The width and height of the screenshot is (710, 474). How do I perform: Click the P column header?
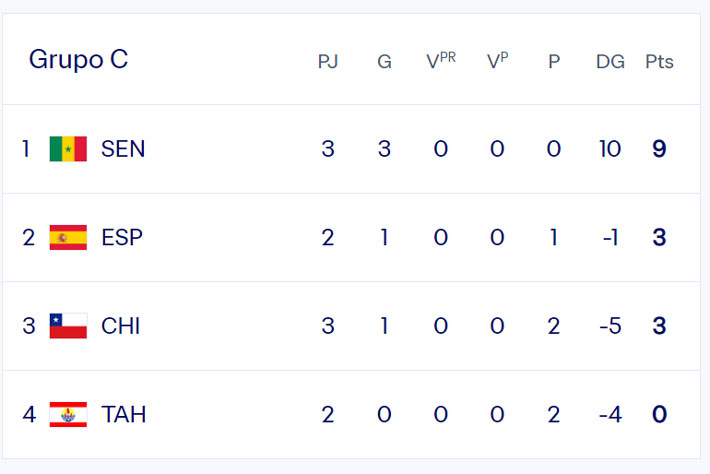click(554, 62)
